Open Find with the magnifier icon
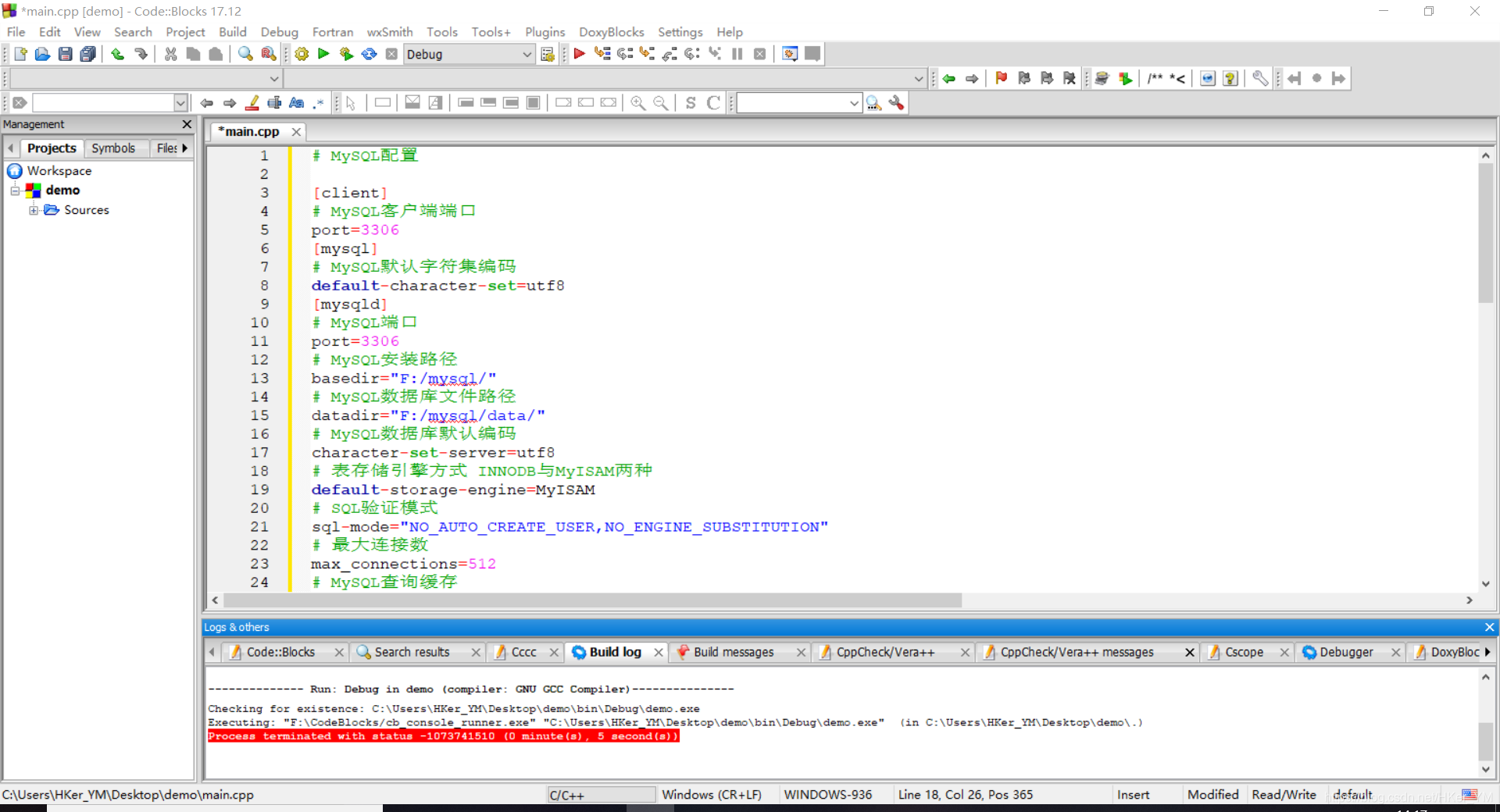The height and width of the screenshot is (812, 1500). [x=245, y=54]
